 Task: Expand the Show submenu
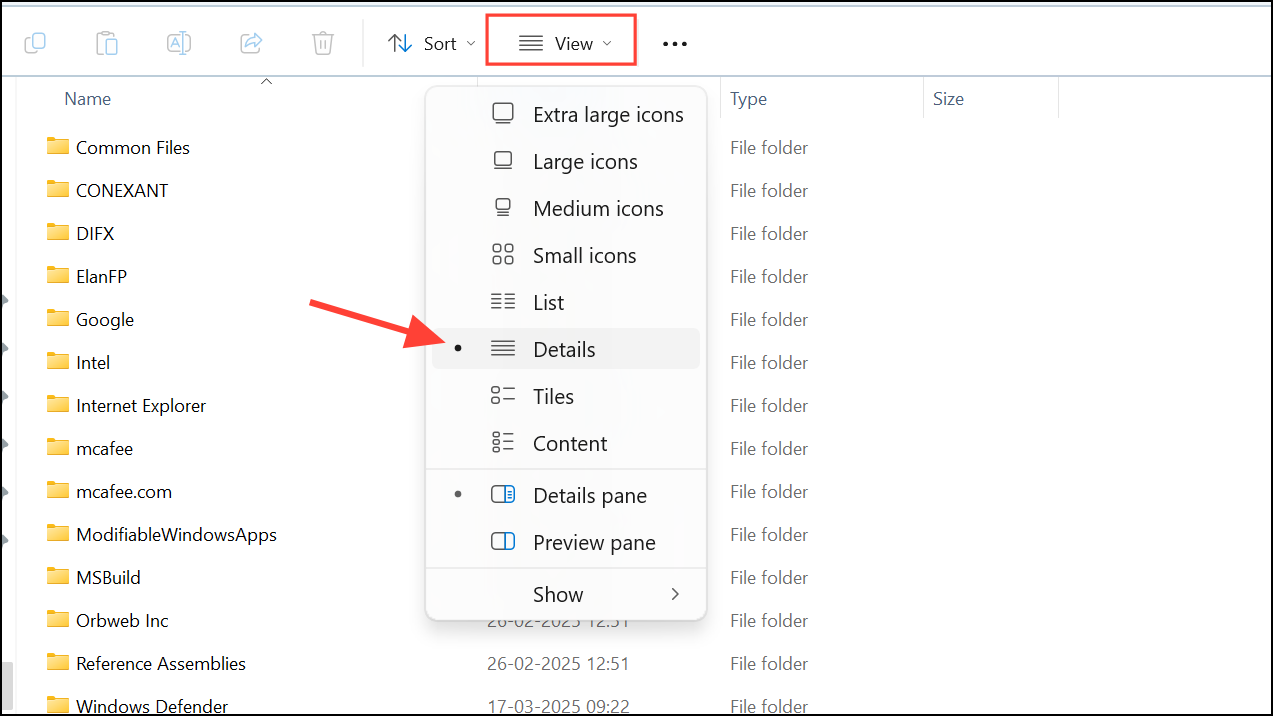(x=558, y=594)
